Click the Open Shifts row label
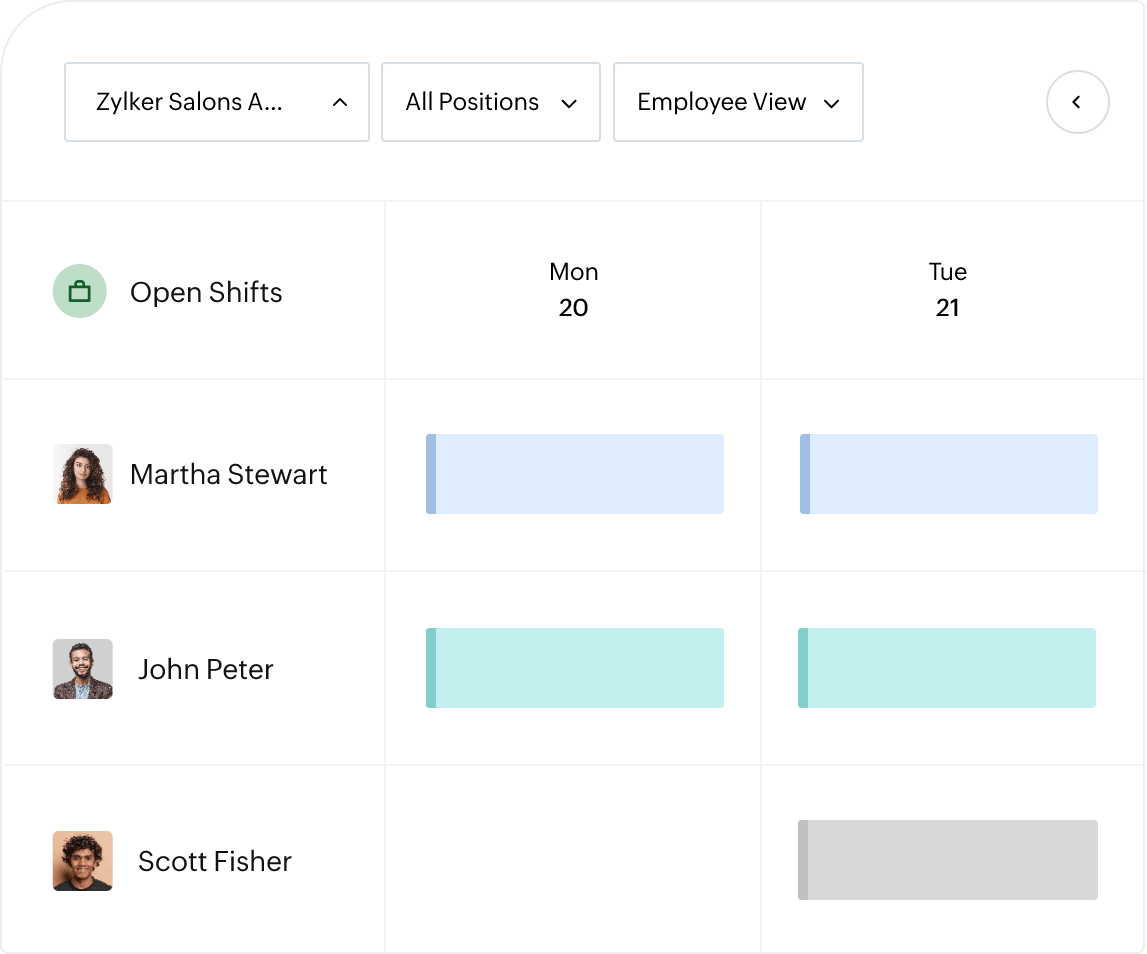The image size is (1147, 954). tap(206, 292)
